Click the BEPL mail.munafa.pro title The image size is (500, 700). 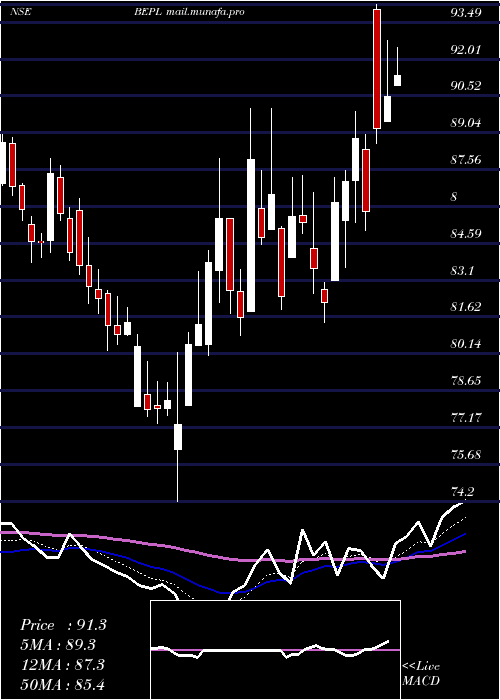pyautogui.click(x=189, y=12)
